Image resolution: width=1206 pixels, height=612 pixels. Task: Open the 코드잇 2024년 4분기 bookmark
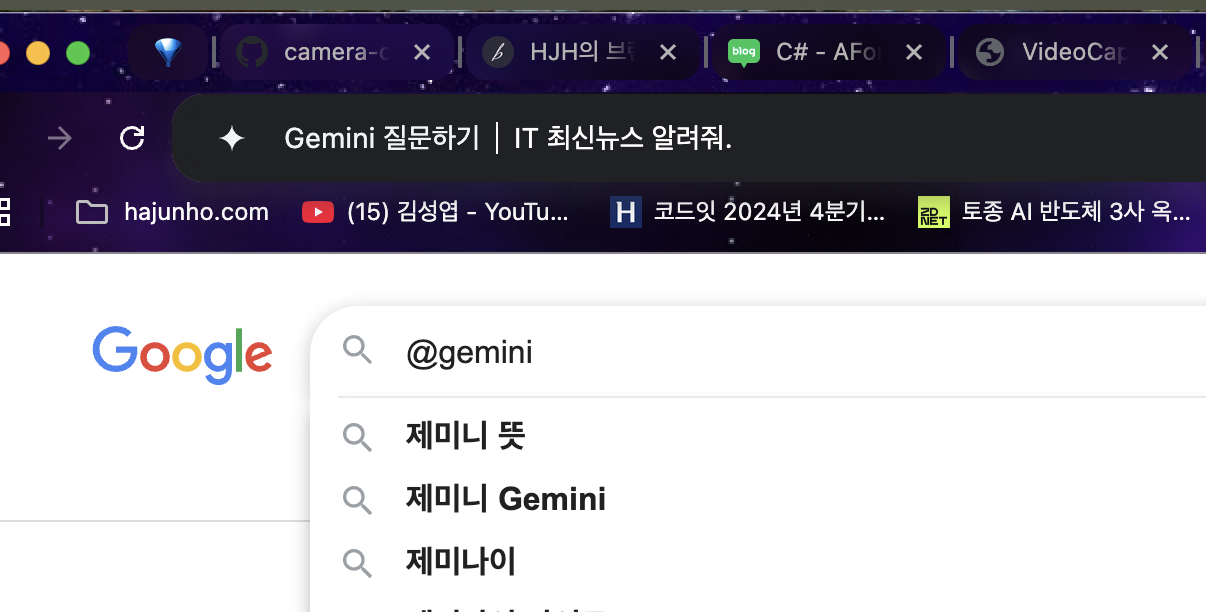tap(748, 212)
